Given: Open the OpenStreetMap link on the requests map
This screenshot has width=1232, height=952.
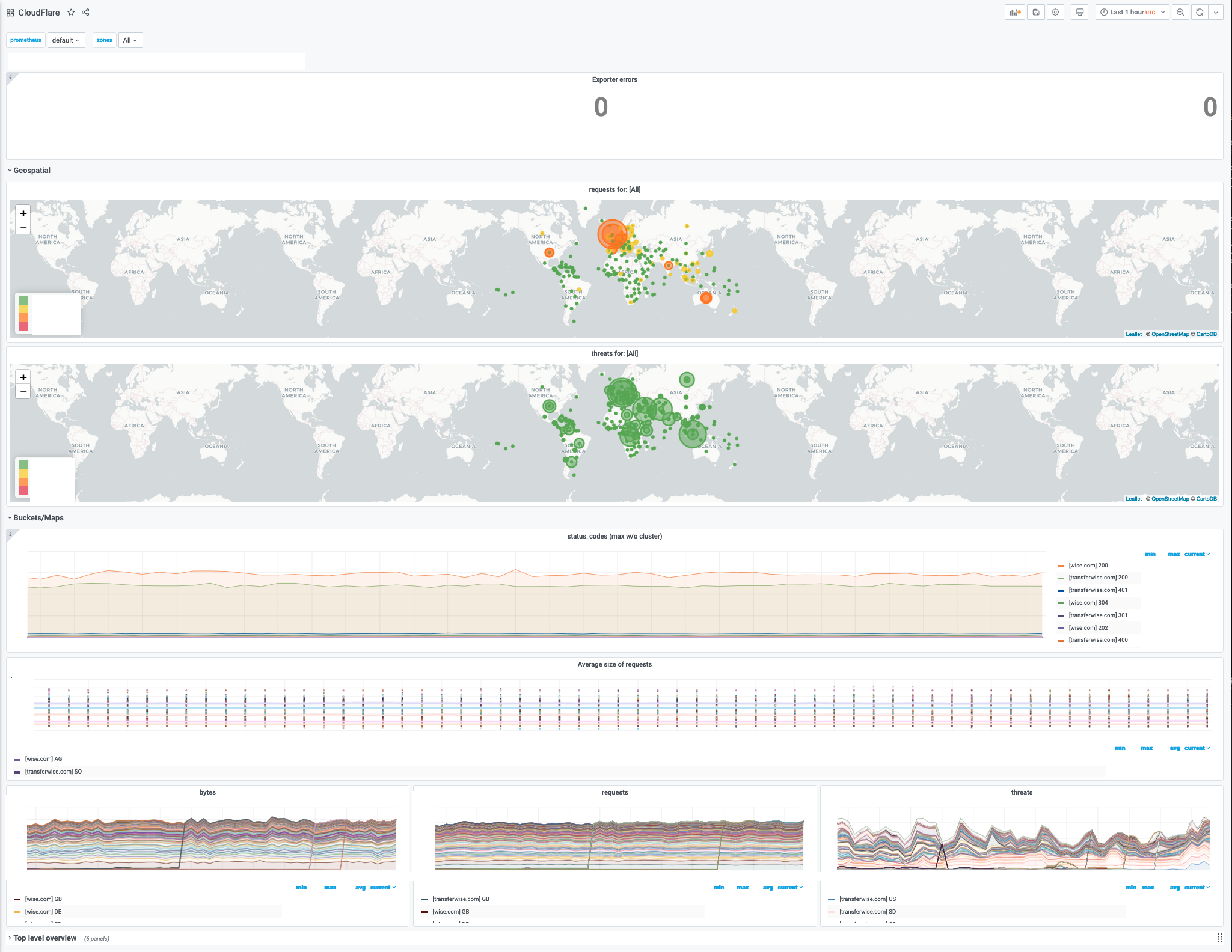Looking at the screenshot, I should [x=1169, y=334].
